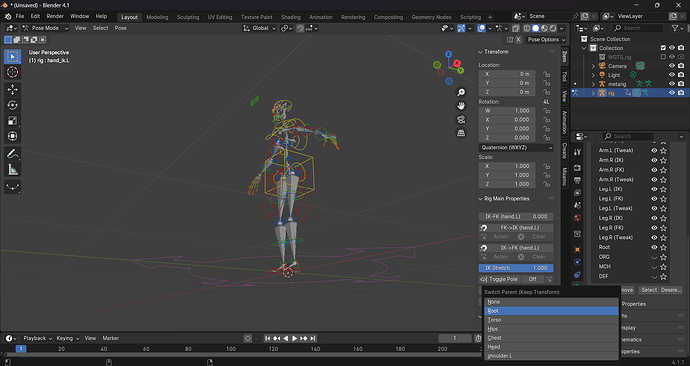Collapse the Rig Main Properties panel
Viewport: 690px width, 366px height.
pos(506,199)
